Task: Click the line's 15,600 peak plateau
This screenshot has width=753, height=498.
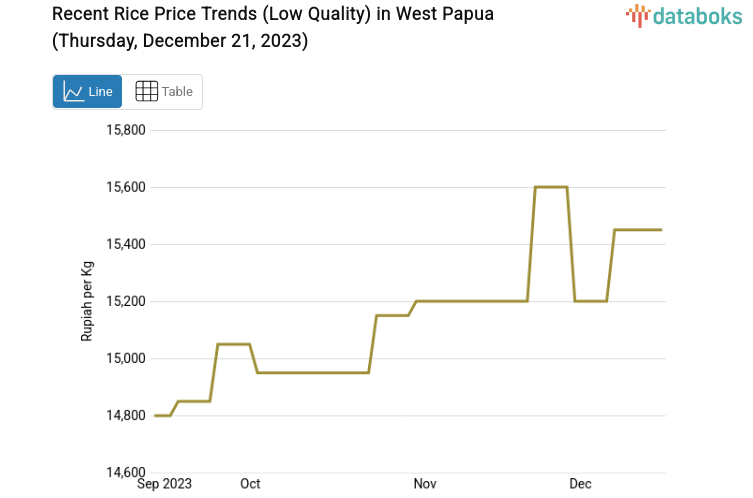Action: pos(551,187)
